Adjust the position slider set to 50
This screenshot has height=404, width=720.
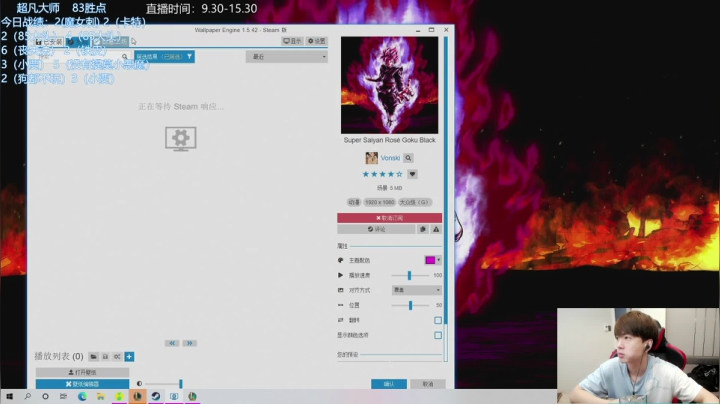(x=411, y=305)
